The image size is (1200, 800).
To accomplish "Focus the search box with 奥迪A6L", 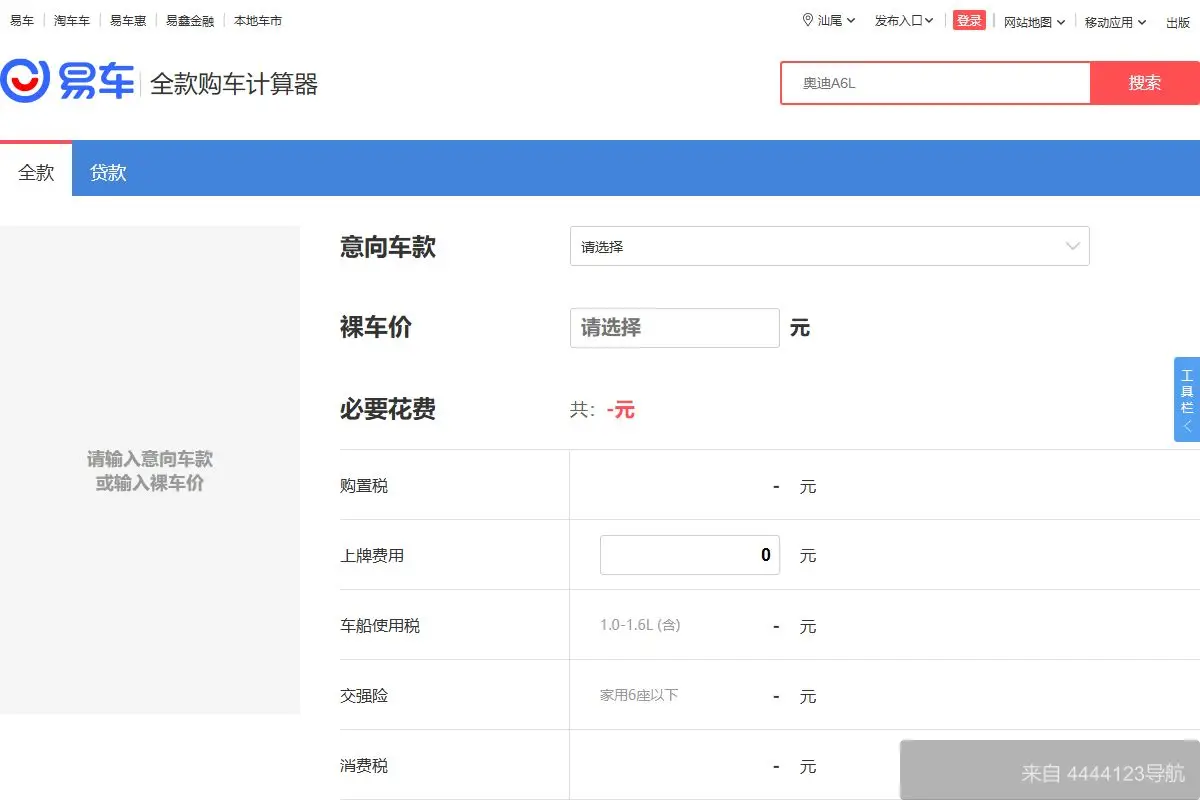I will click(x=935, y=83).
